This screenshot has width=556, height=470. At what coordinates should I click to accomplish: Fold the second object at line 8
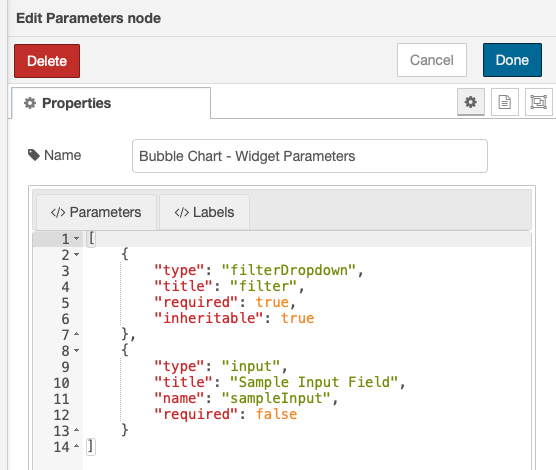click(x=77, y=350)
